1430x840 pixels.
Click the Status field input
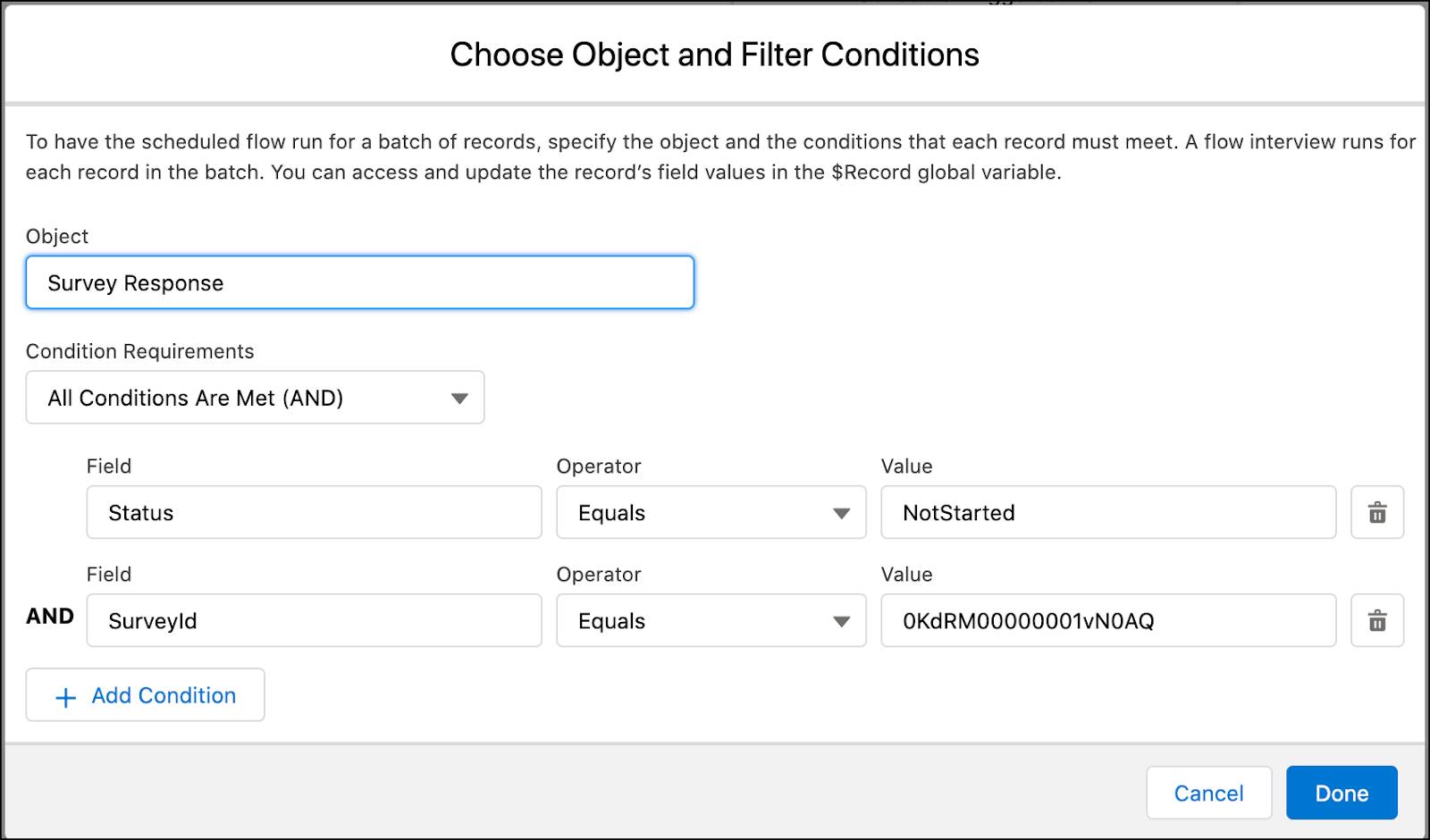click(x=314, y=512)
